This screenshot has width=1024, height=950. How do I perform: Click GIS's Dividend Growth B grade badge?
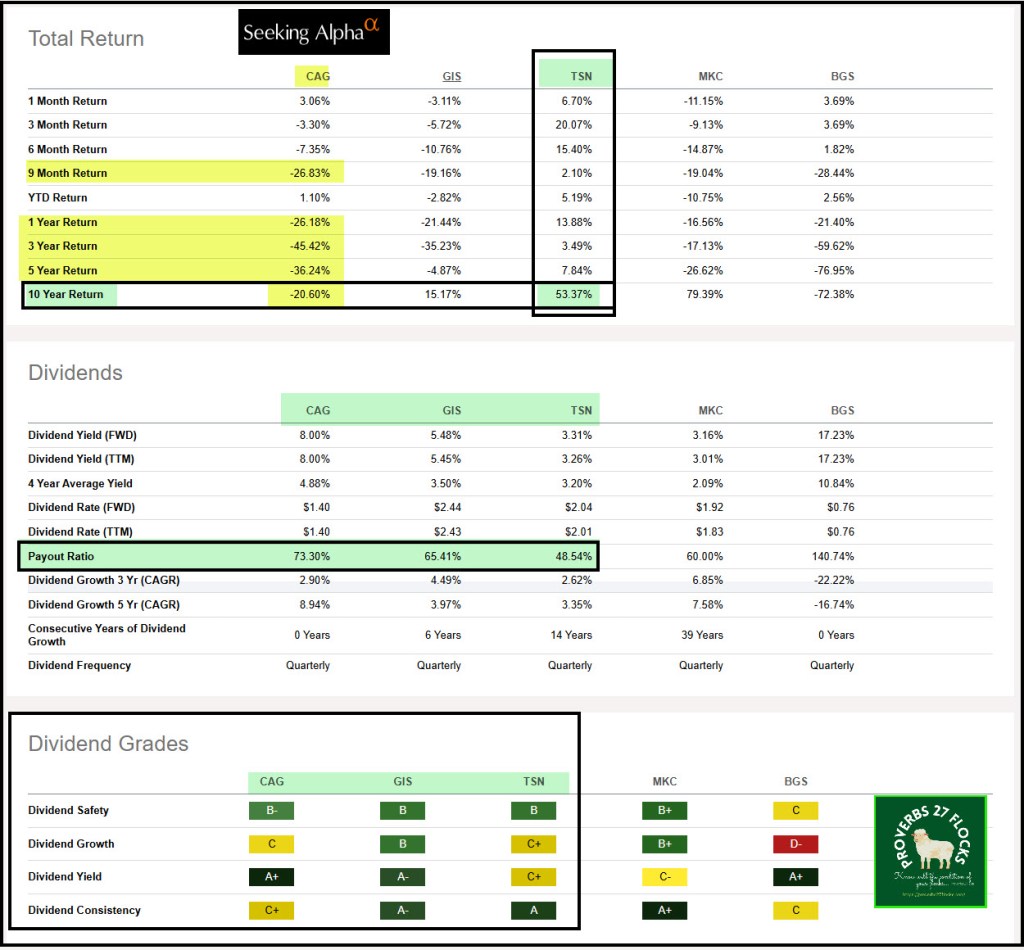[402, 844]
